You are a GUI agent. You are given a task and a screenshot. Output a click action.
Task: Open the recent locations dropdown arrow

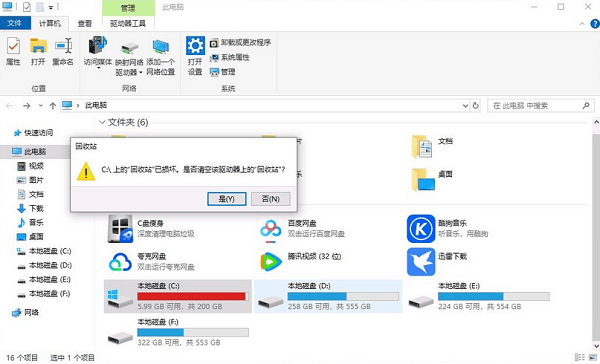pos(41,106)
